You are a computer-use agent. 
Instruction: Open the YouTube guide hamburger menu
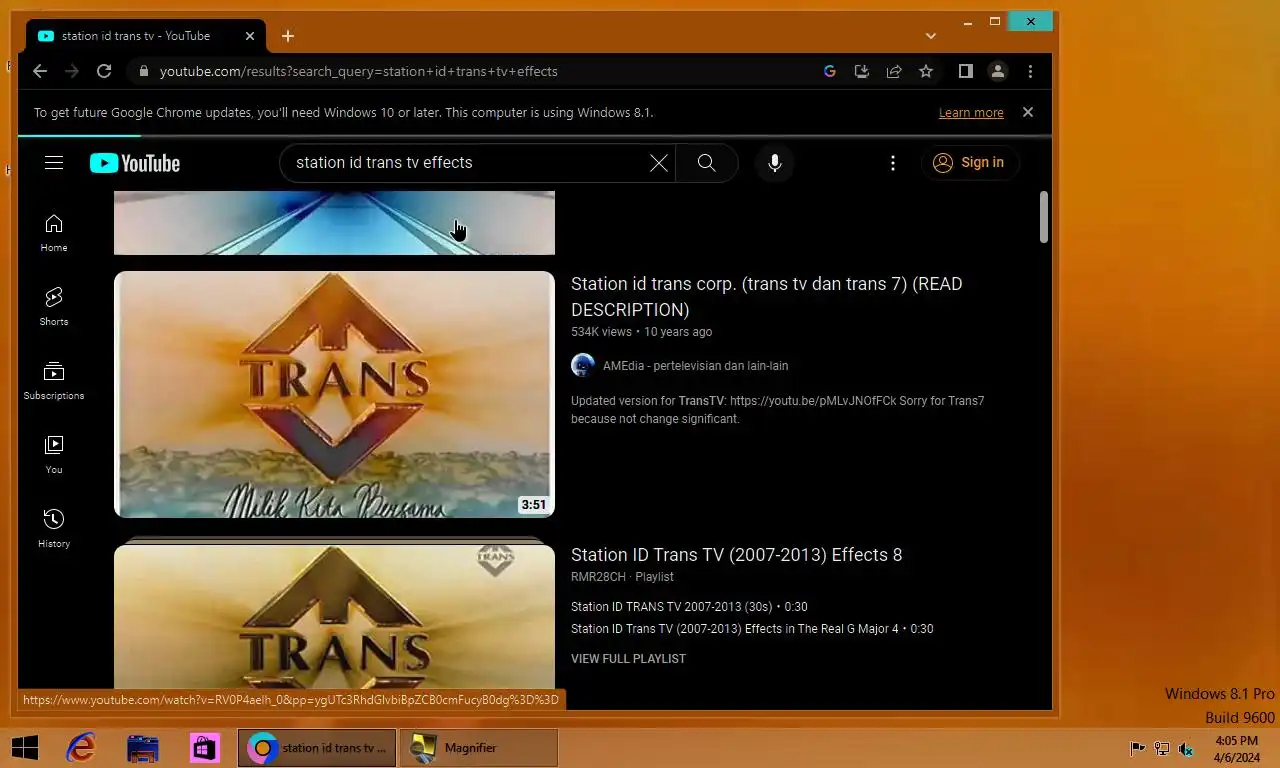[54, 163]
